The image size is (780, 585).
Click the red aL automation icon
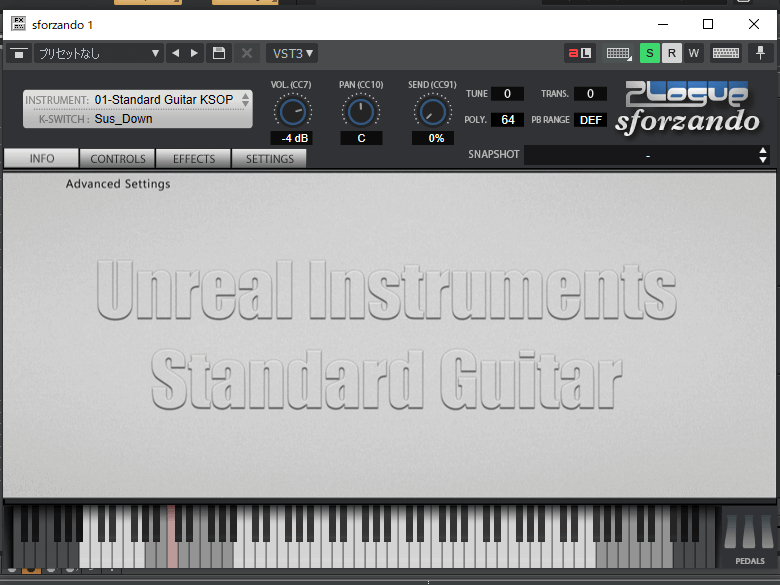pyautogui.click(x=580, y=53)
